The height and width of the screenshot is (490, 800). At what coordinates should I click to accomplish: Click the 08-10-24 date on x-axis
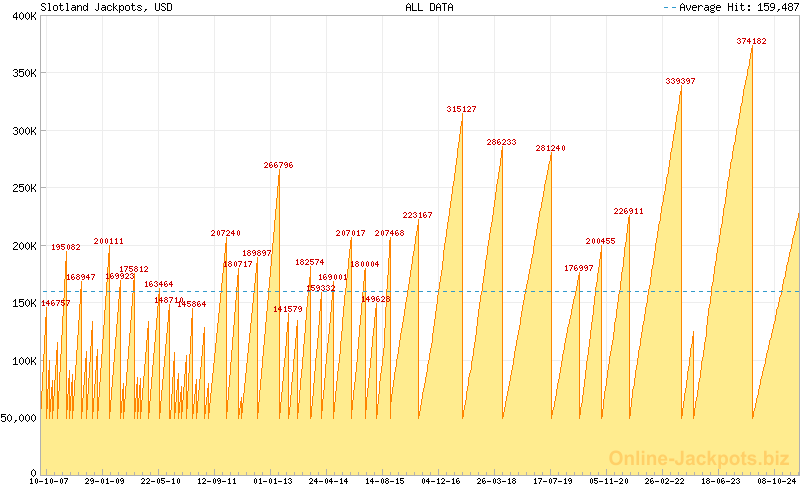tap(776, 481)
